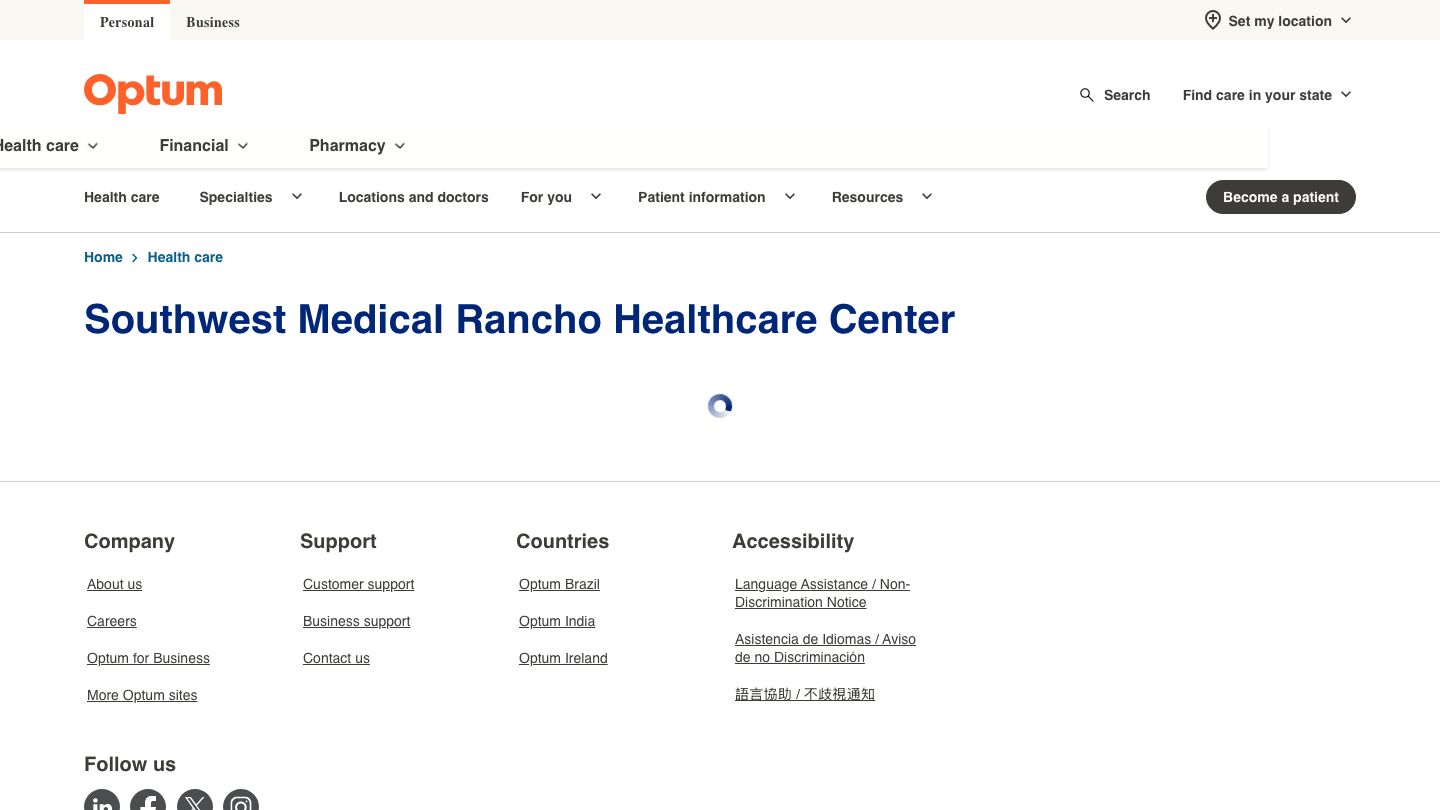Screen dimensions: 1440x810
Task: Click the breadcrumb chevron after Home
Action: click(135, 257)
